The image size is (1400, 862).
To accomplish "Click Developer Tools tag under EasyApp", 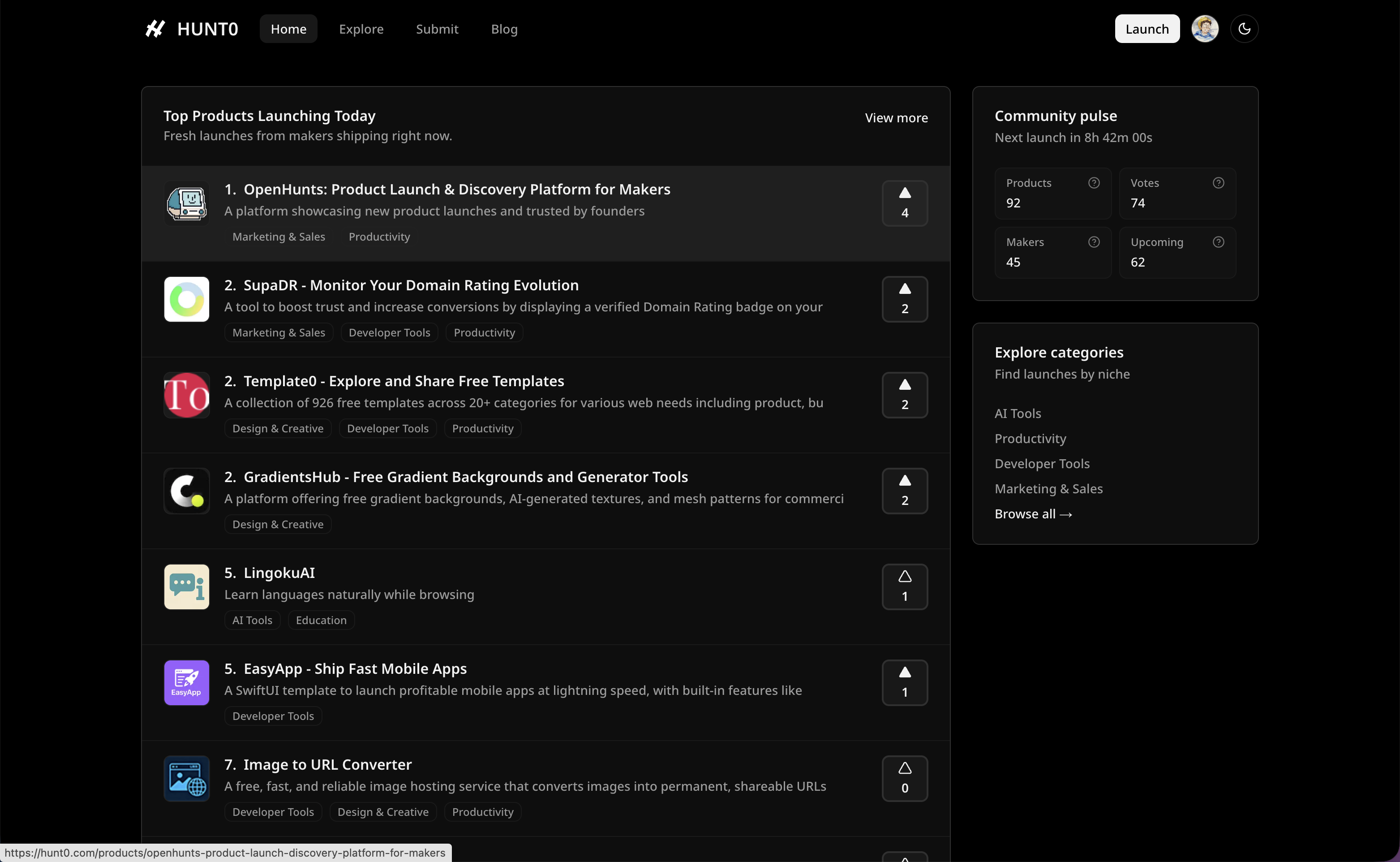I will tap(273, 715).
